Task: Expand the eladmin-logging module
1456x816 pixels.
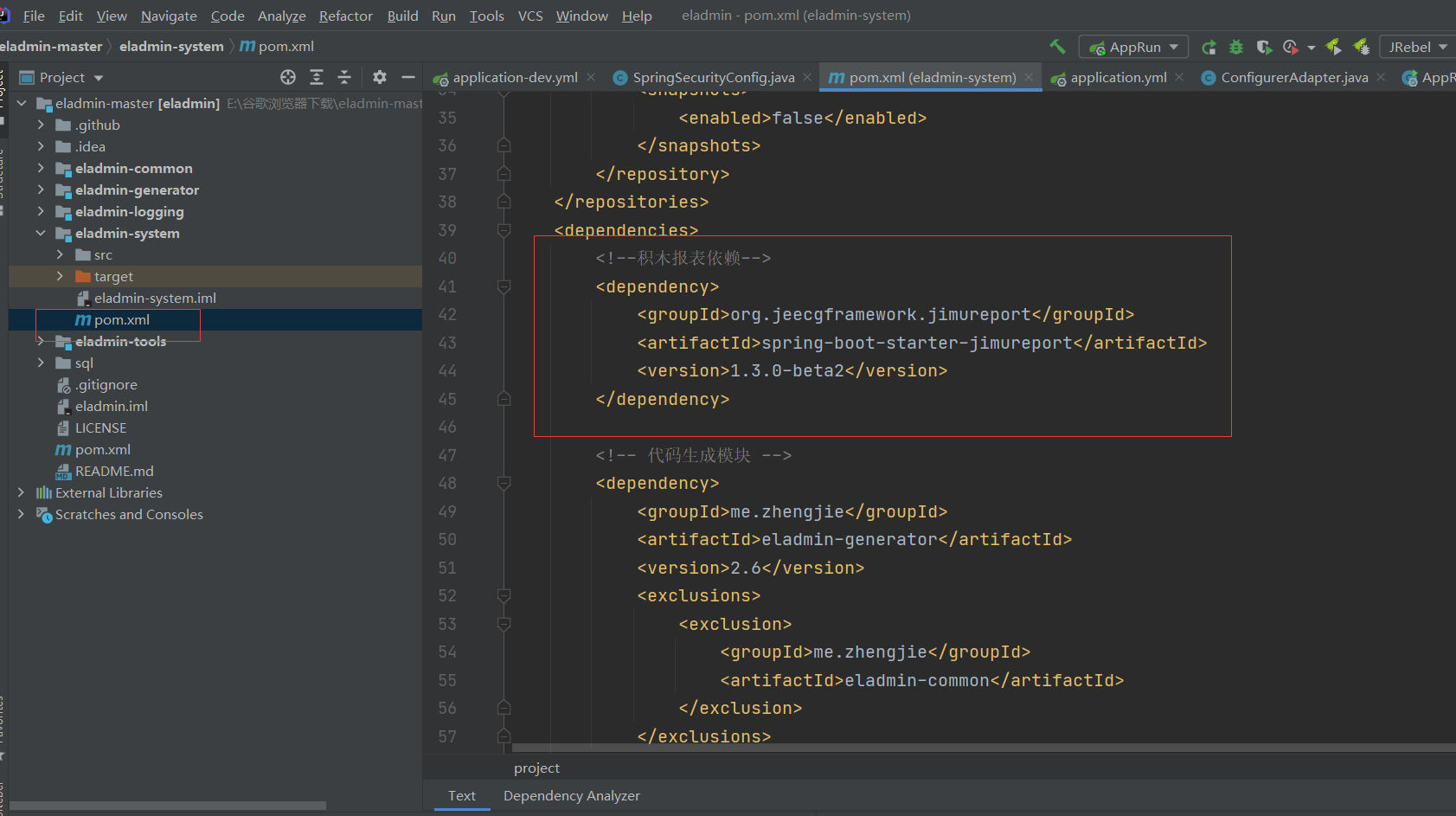Action: [41, 211]
